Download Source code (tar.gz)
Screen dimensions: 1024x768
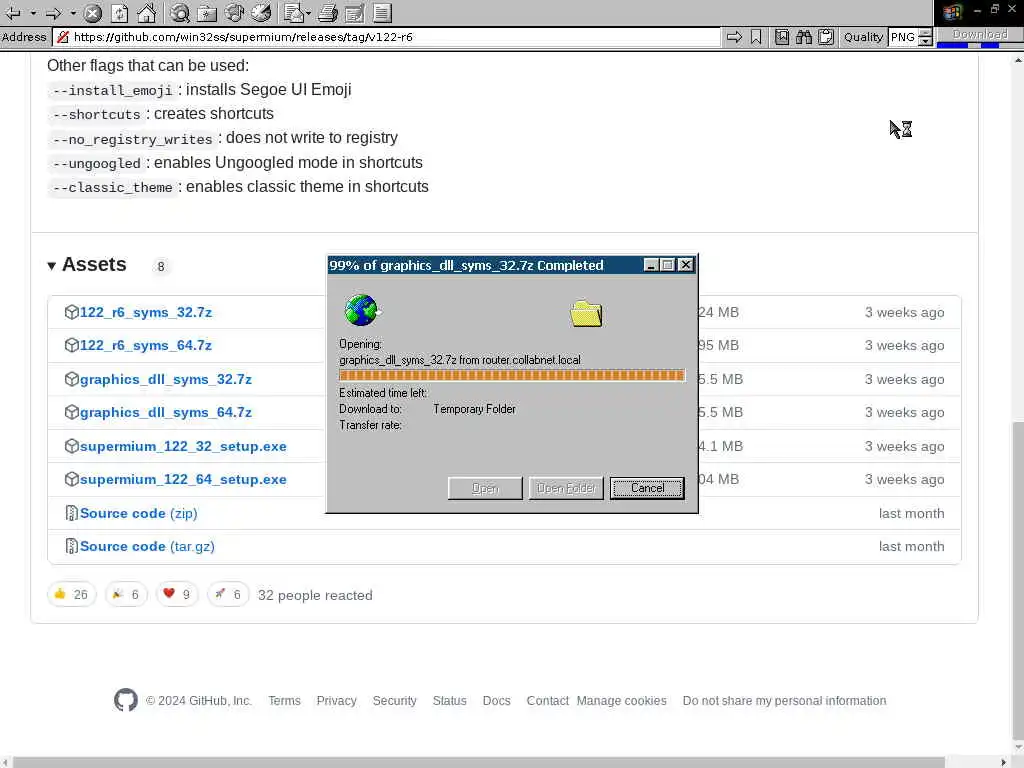click(147, 546)
